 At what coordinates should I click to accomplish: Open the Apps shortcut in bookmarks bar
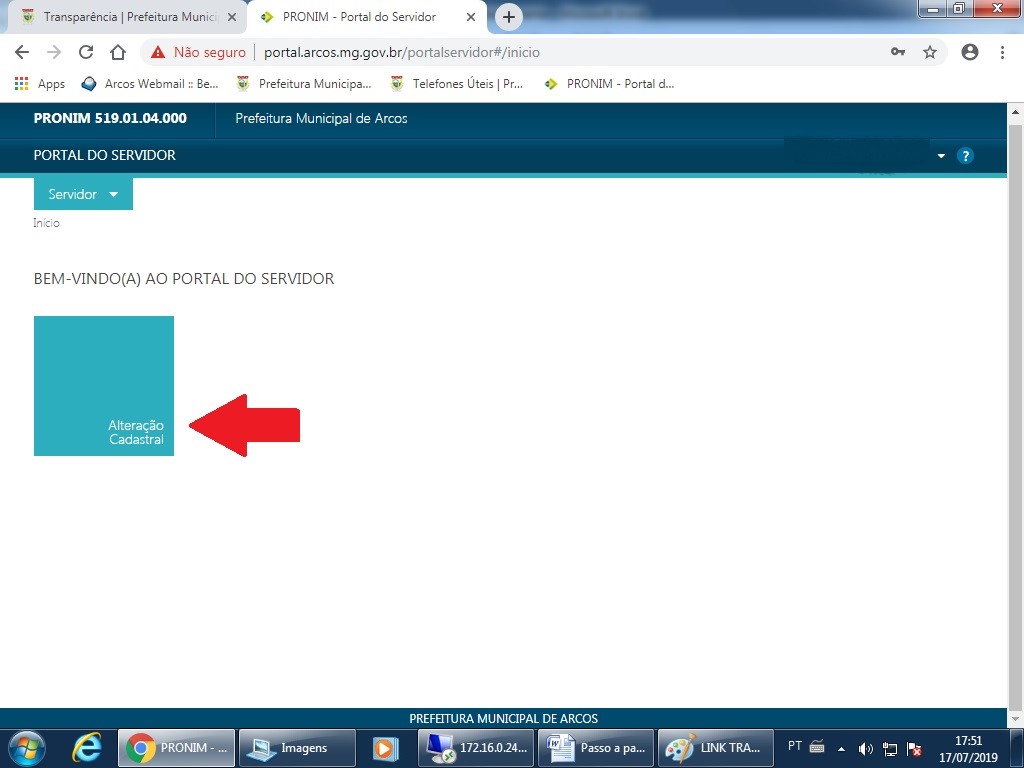40,84
